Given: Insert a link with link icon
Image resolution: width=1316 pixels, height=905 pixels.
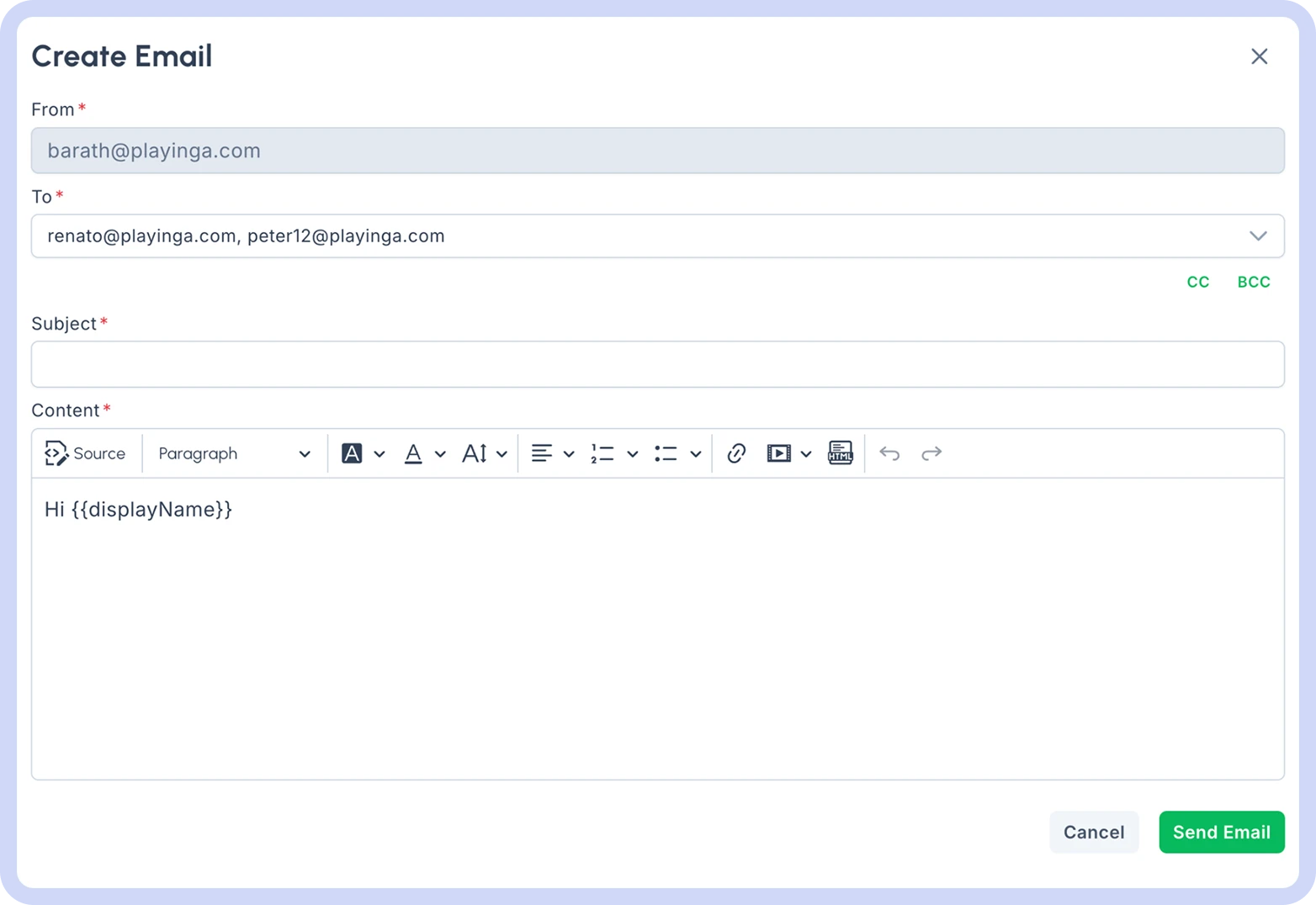Looking at the screenshot, I should tap(736, 453).
